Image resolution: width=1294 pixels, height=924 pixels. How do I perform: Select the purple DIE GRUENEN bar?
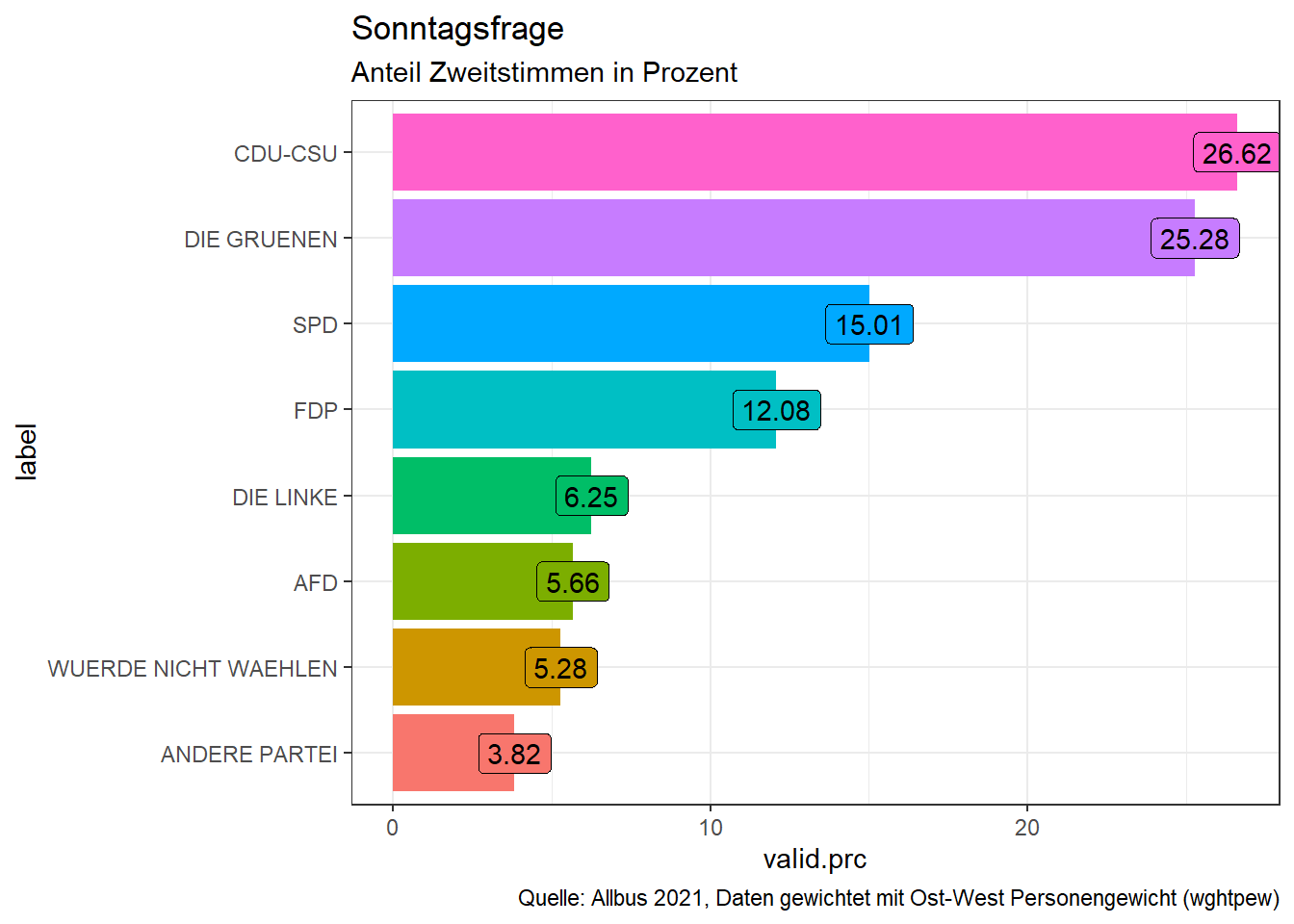pyautogui.click(x=770, y=238)
